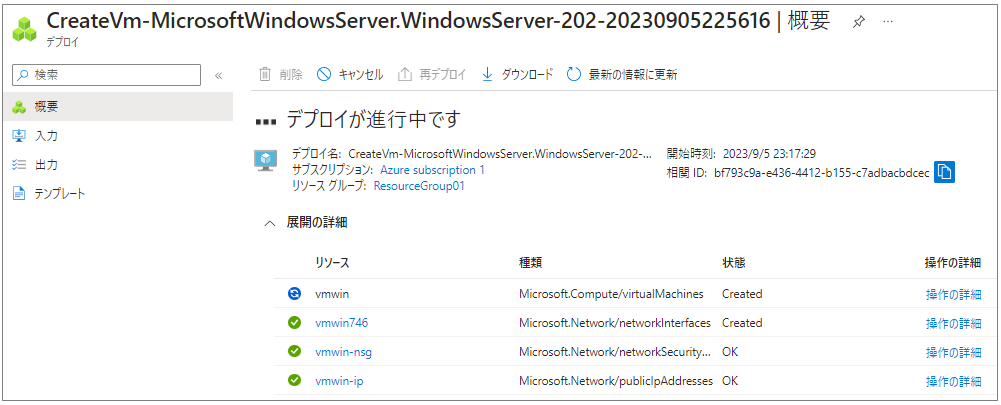Open 操作の詳細 for the vmwin-nsg row
This screenshot has height=405, width=1001.
tap(953, 353)
